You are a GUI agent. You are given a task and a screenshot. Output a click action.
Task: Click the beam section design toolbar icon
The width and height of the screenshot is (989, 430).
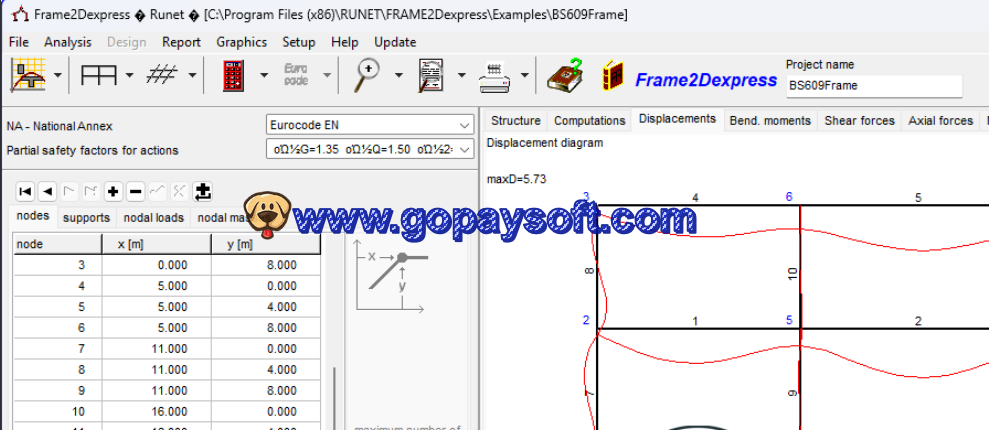tap(28, 75)
